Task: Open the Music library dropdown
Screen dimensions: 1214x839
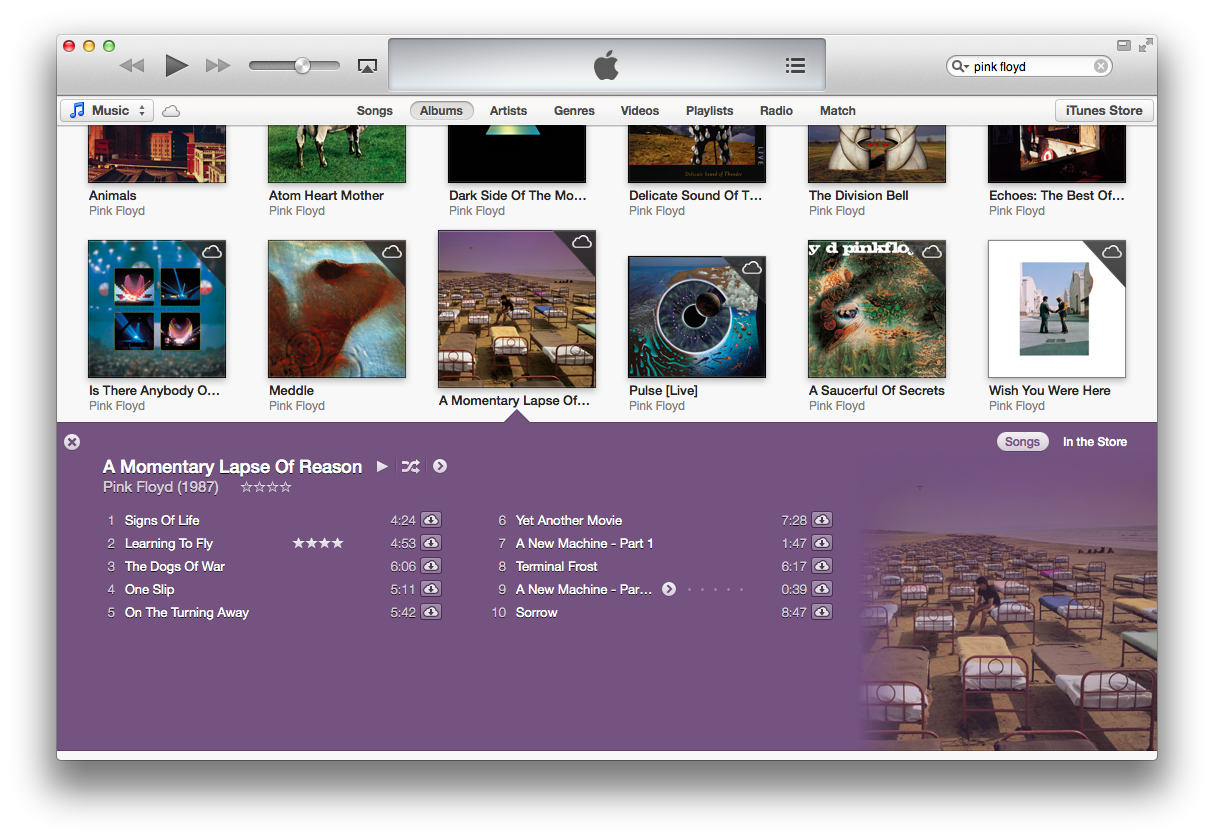Action: (x=107, y=110)
